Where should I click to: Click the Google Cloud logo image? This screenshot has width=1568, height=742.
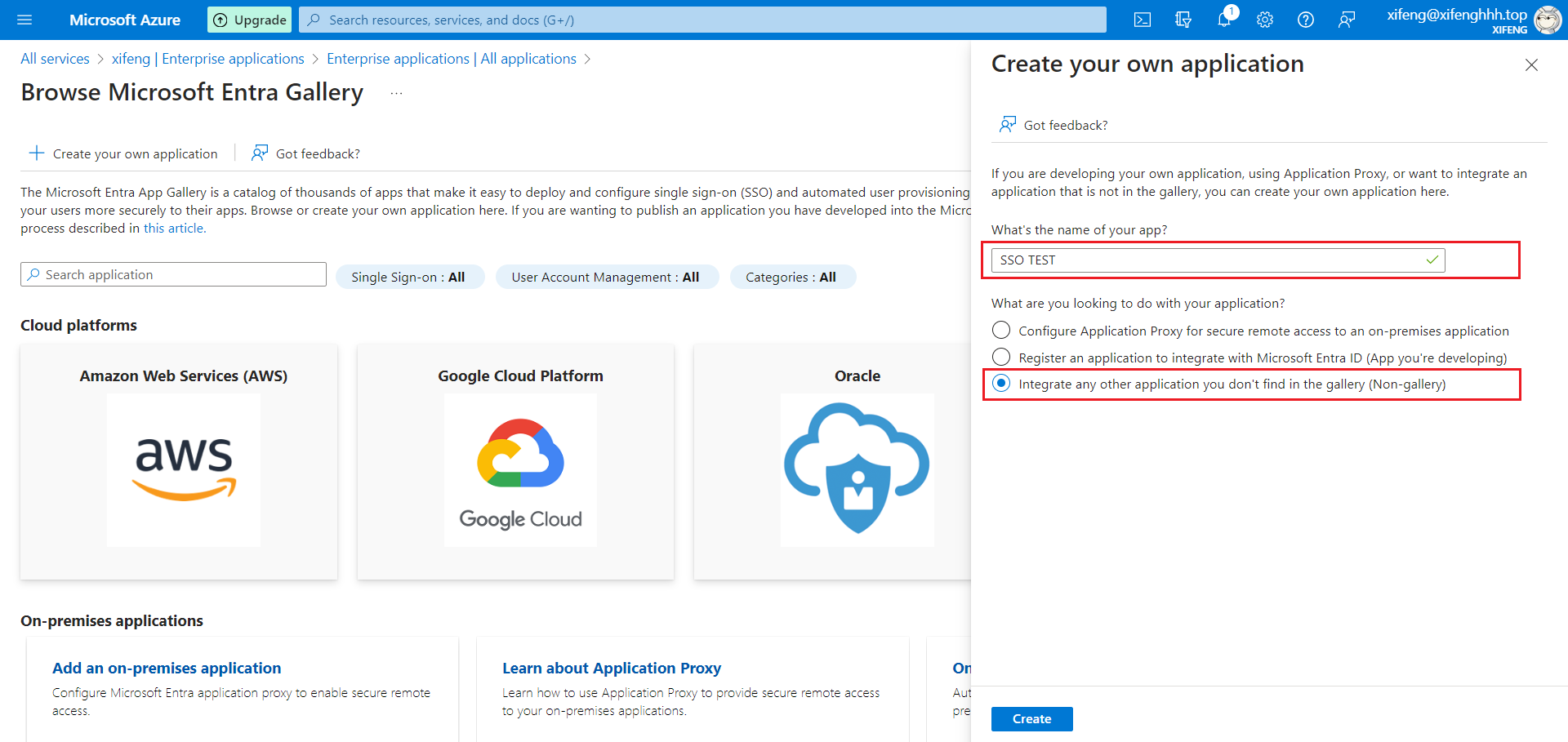click(x=520, y=470)
